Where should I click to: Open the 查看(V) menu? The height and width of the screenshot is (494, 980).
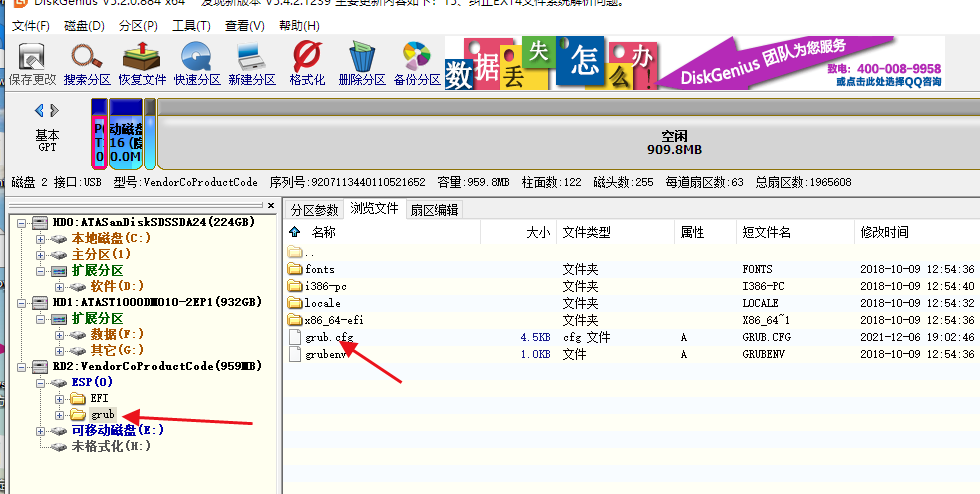tap(244, 26)
